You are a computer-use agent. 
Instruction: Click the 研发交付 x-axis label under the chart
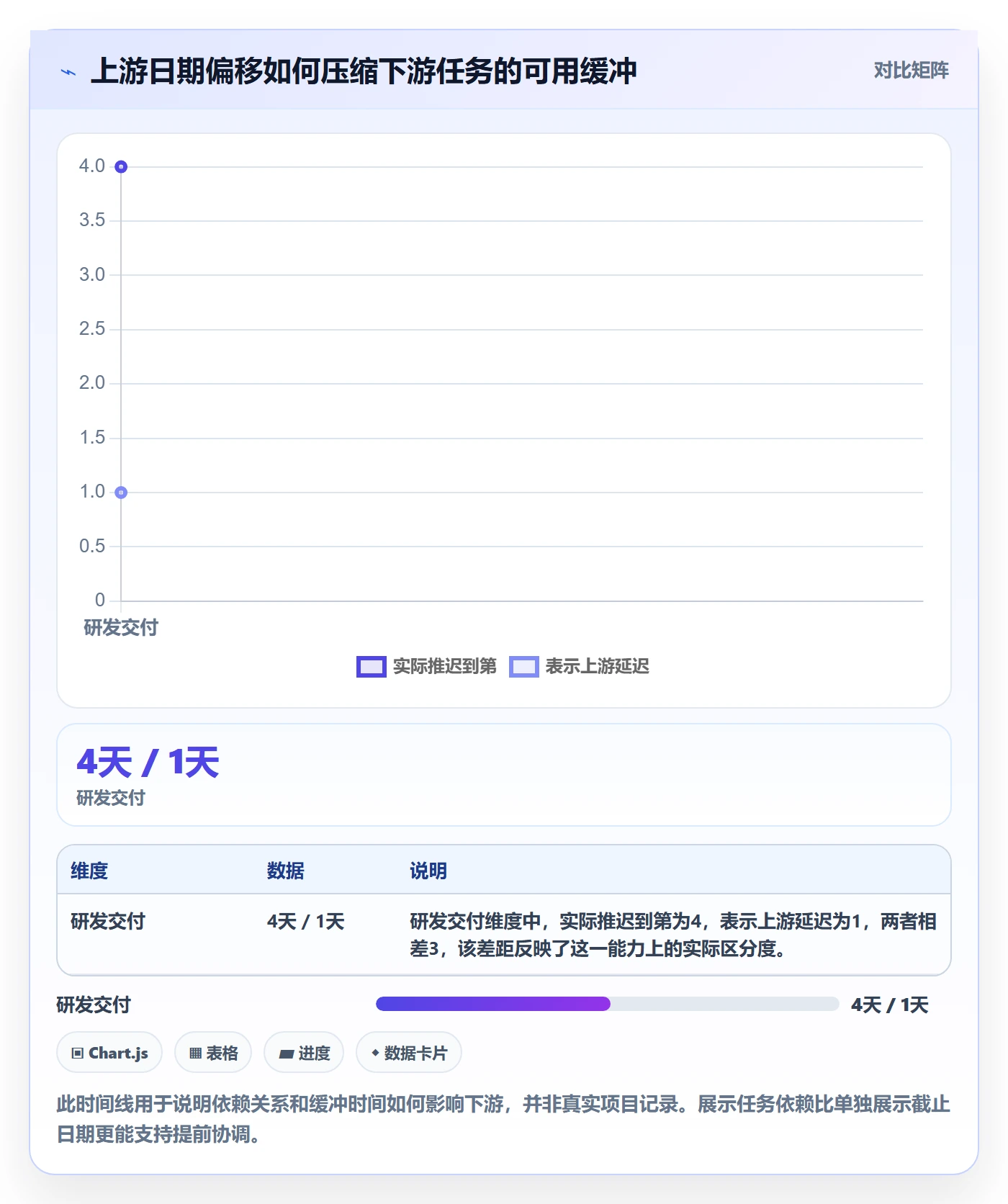click(121, 628)
